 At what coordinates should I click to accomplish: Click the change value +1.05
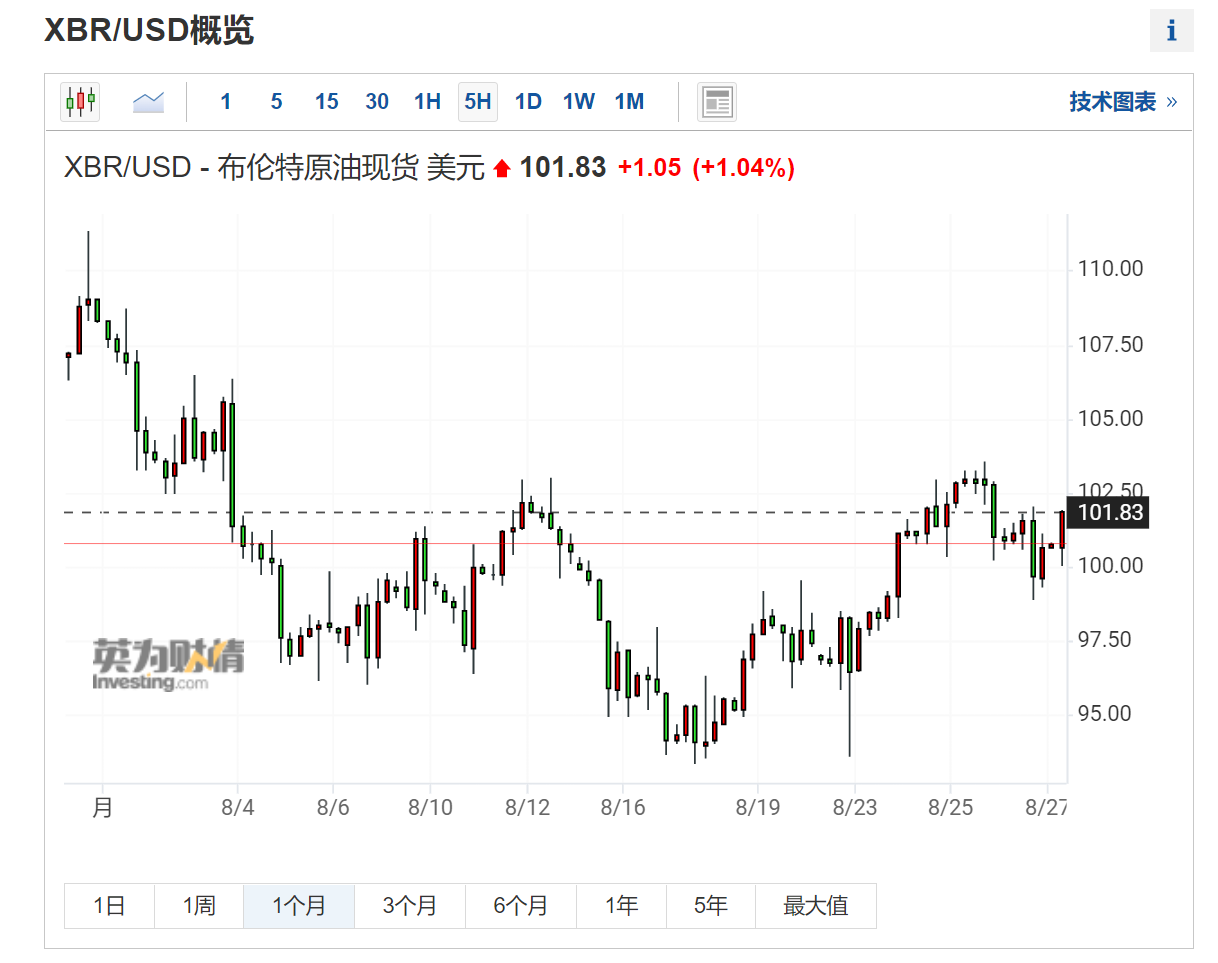click(x=649, y=168)
